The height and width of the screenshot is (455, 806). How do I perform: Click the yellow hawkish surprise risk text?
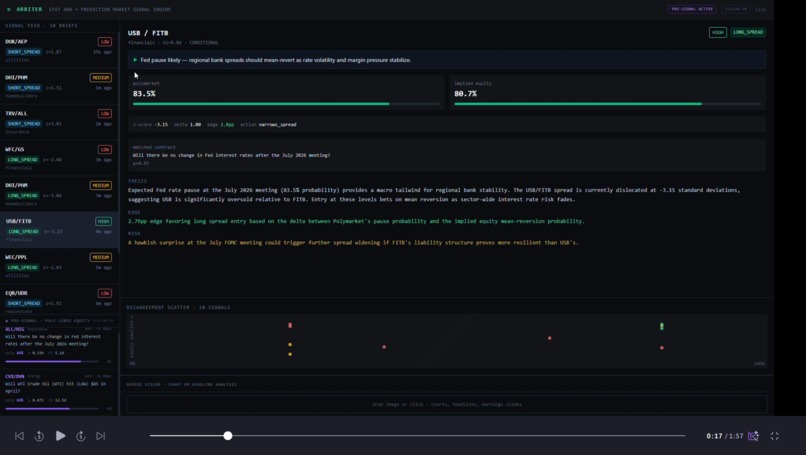click(x=353, y=243)
